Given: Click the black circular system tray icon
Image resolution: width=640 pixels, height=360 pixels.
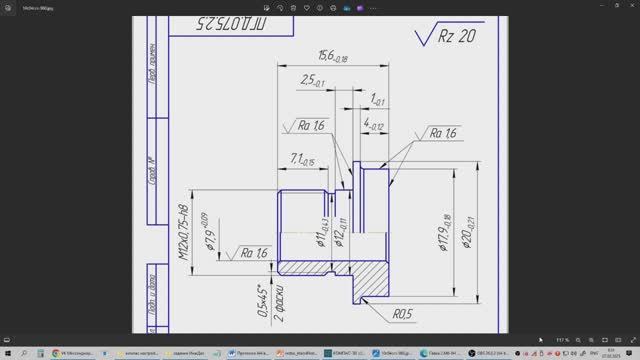Looking at the screenshot, I should 518,353.
